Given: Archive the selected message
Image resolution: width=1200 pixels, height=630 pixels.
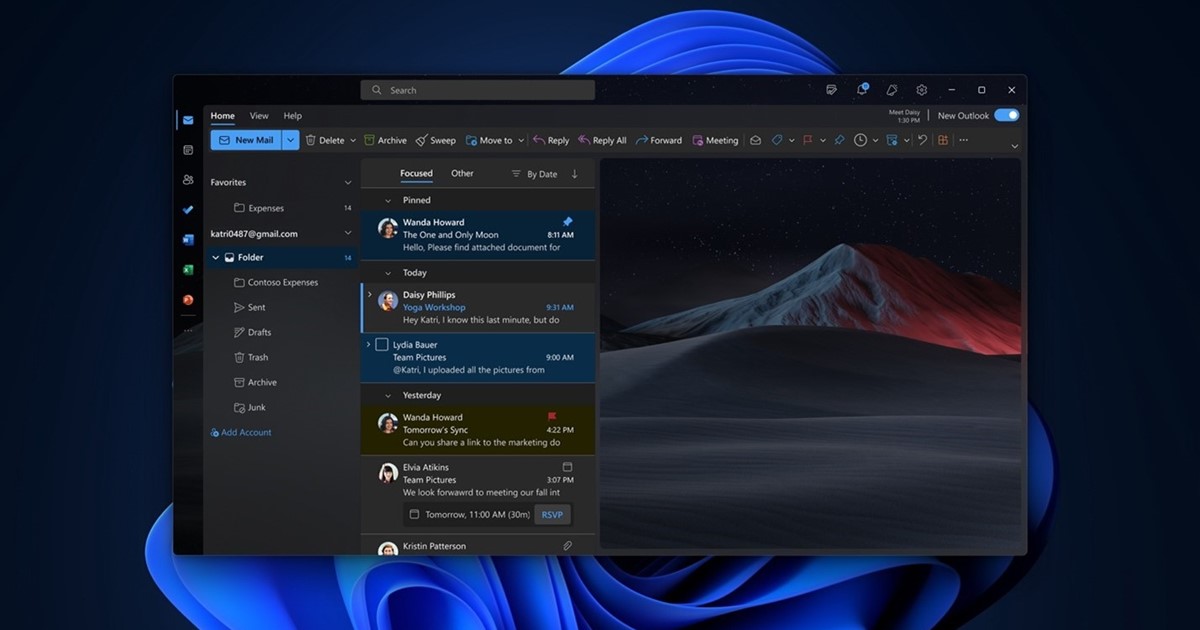Looking at the screenshot, I should (385, 140).
